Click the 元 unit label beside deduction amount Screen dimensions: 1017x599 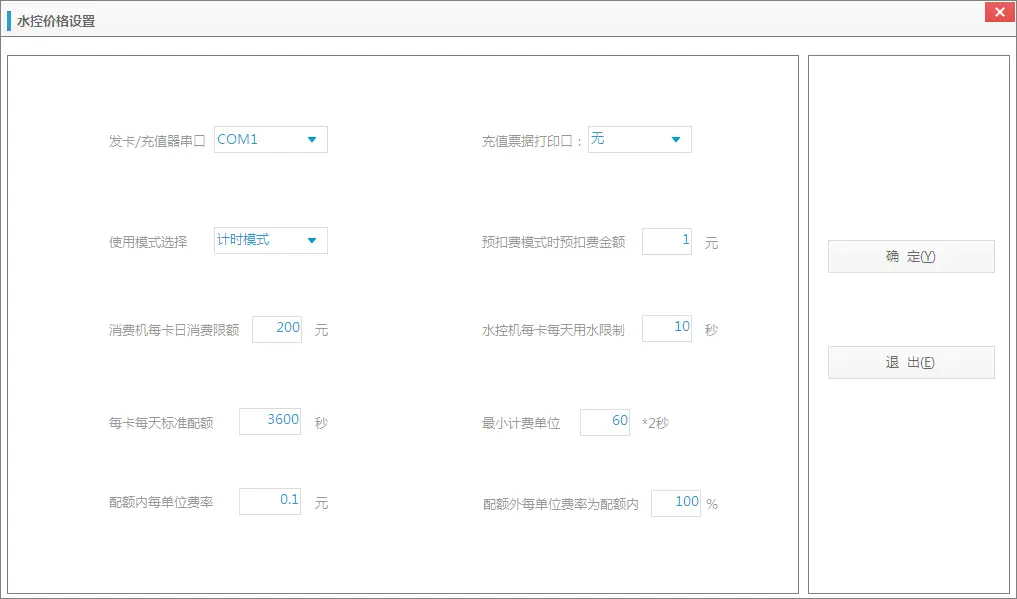tap(711, 241)
